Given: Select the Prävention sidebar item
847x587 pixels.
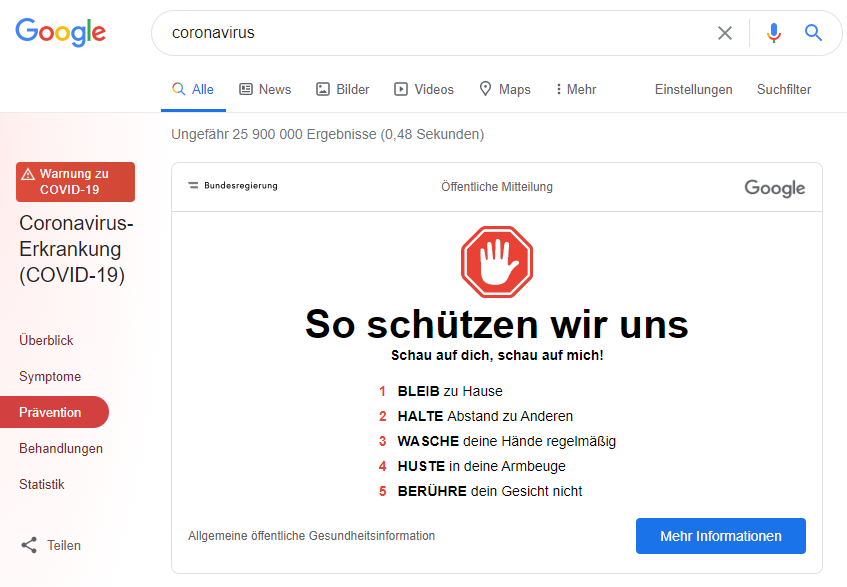Looking at the screenshot, I should pos(54,412).
